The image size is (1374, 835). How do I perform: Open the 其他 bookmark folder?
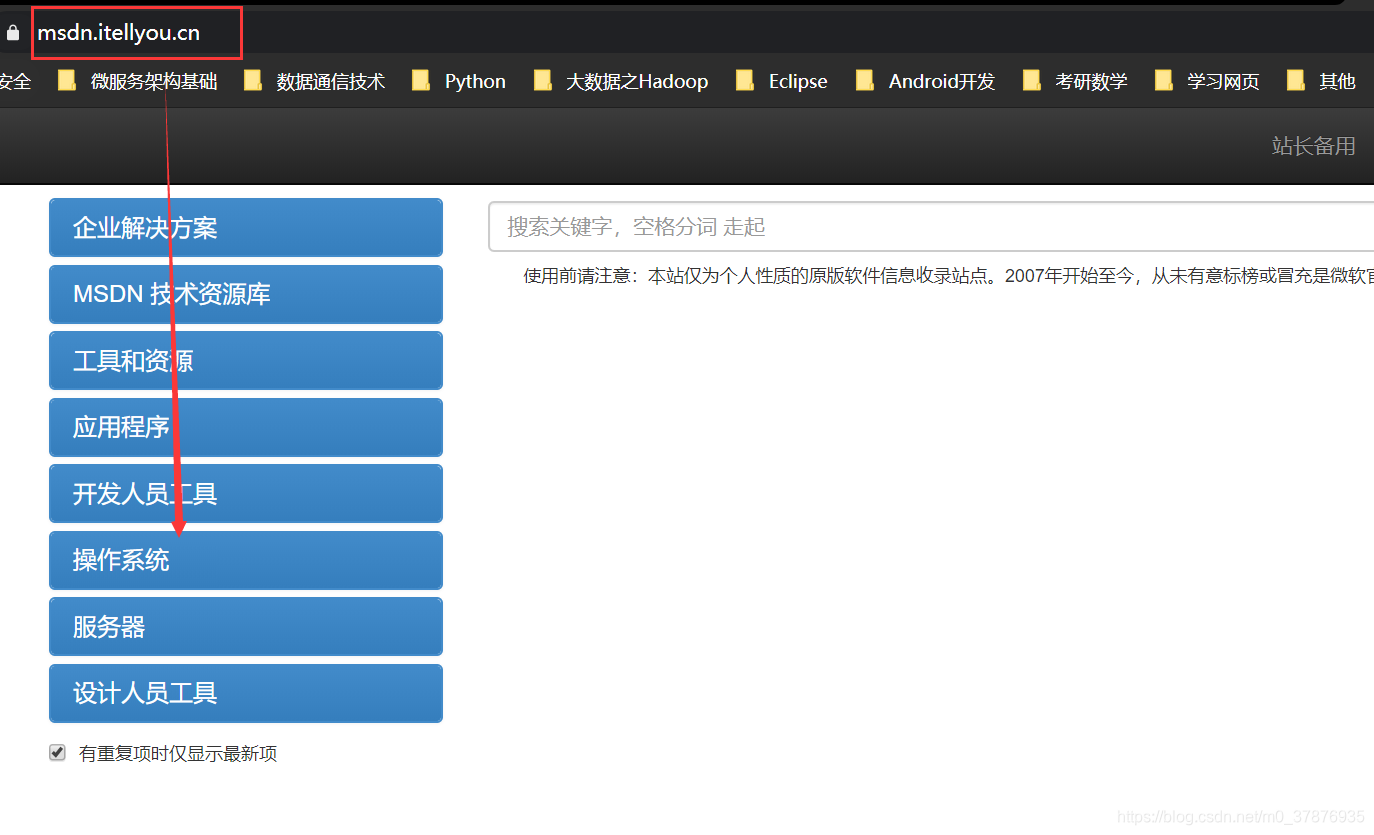click(1321, 81)
